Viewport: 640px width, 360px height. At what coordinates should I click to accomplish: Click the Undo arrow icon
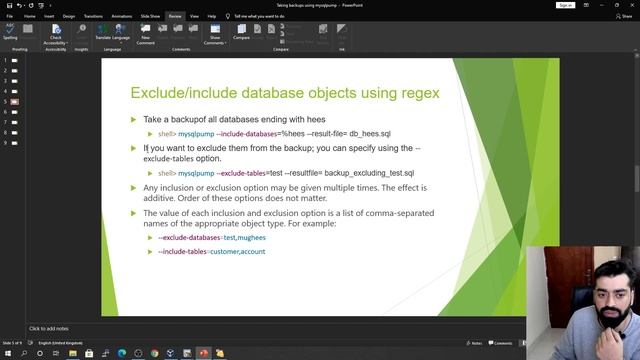[19, 5]
